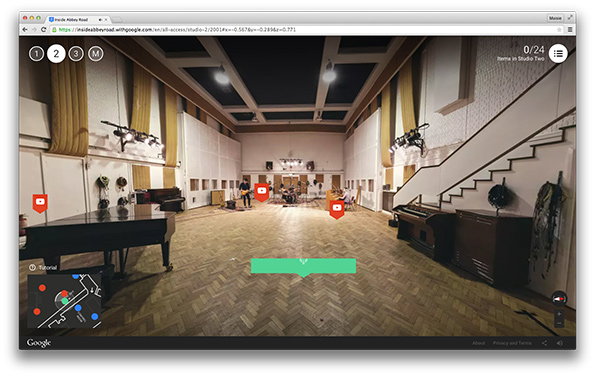The width and height of the screenshot is (595, 376).
Task: Click the green navigation arrow banner on floor
Action: pyautogui.click(x=303, y=267)
